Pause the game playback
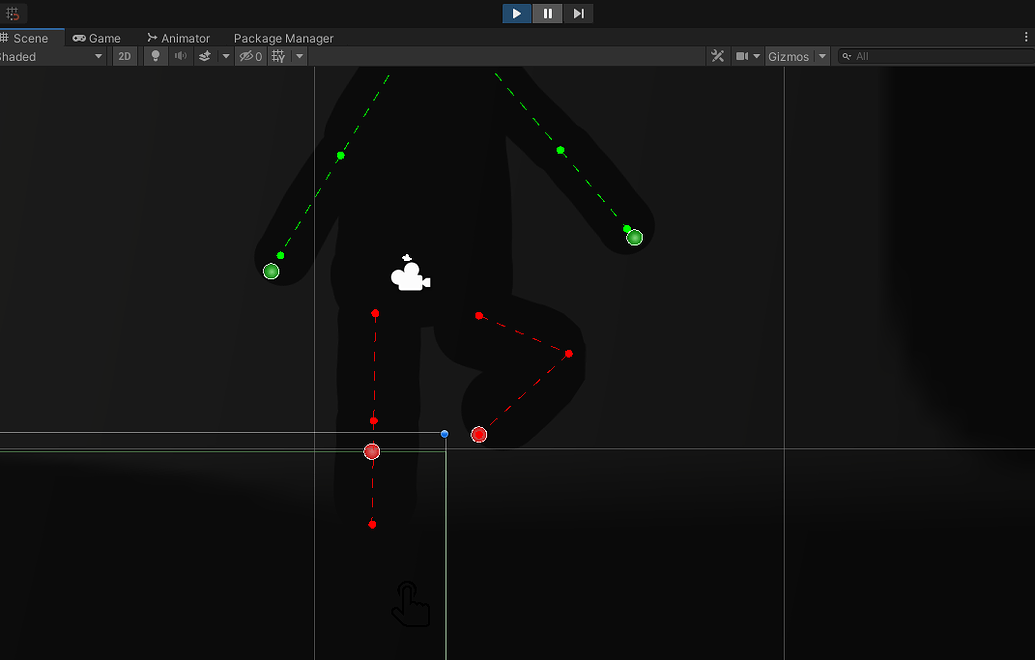The width and height of the screenshot is (1035, 660). (x=547, y=13)
